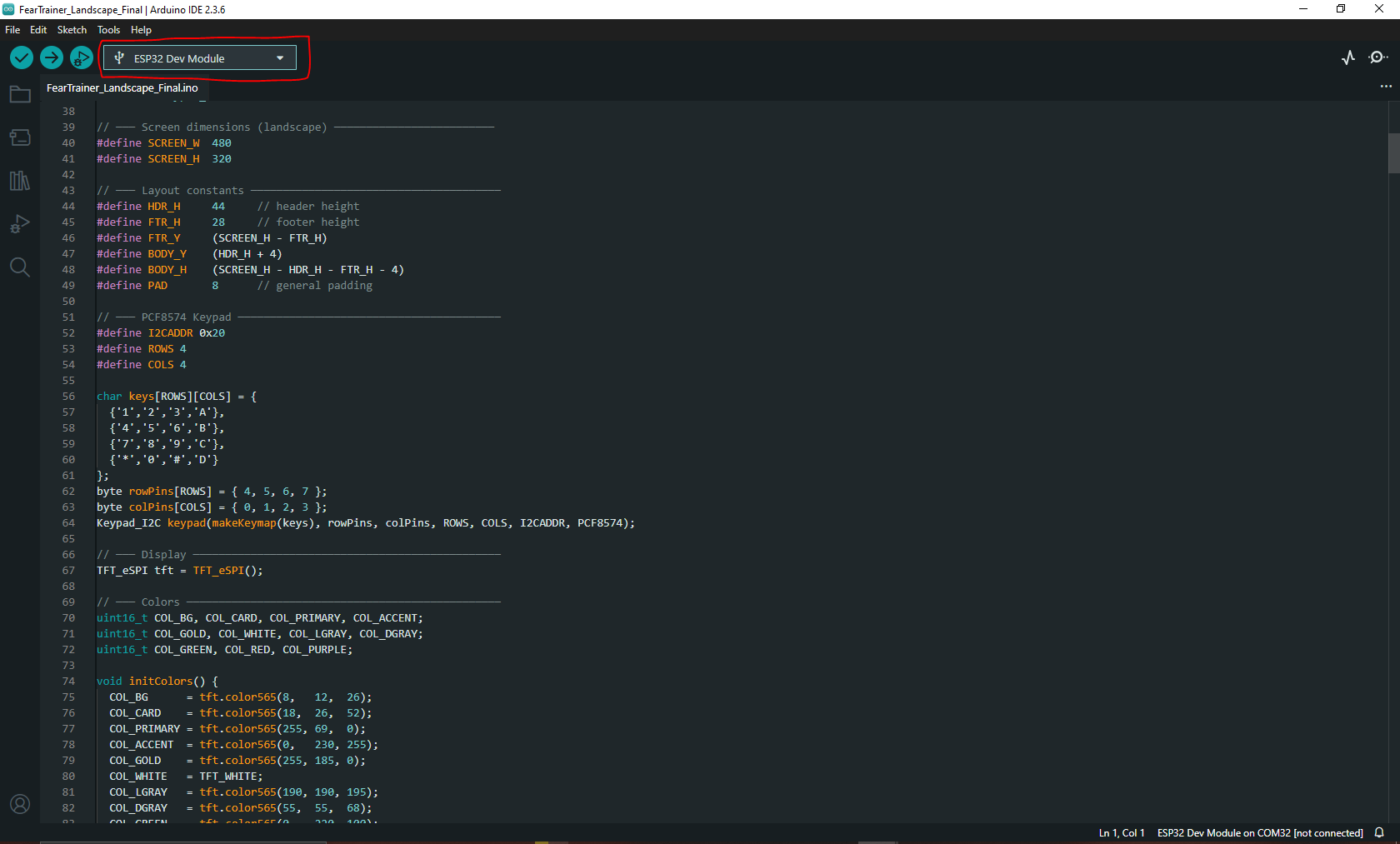Viewport: 1400px width, 844px height.
Task: Open the Search sidebar panel
Action: pyautogui.click(x=20, y=267)
